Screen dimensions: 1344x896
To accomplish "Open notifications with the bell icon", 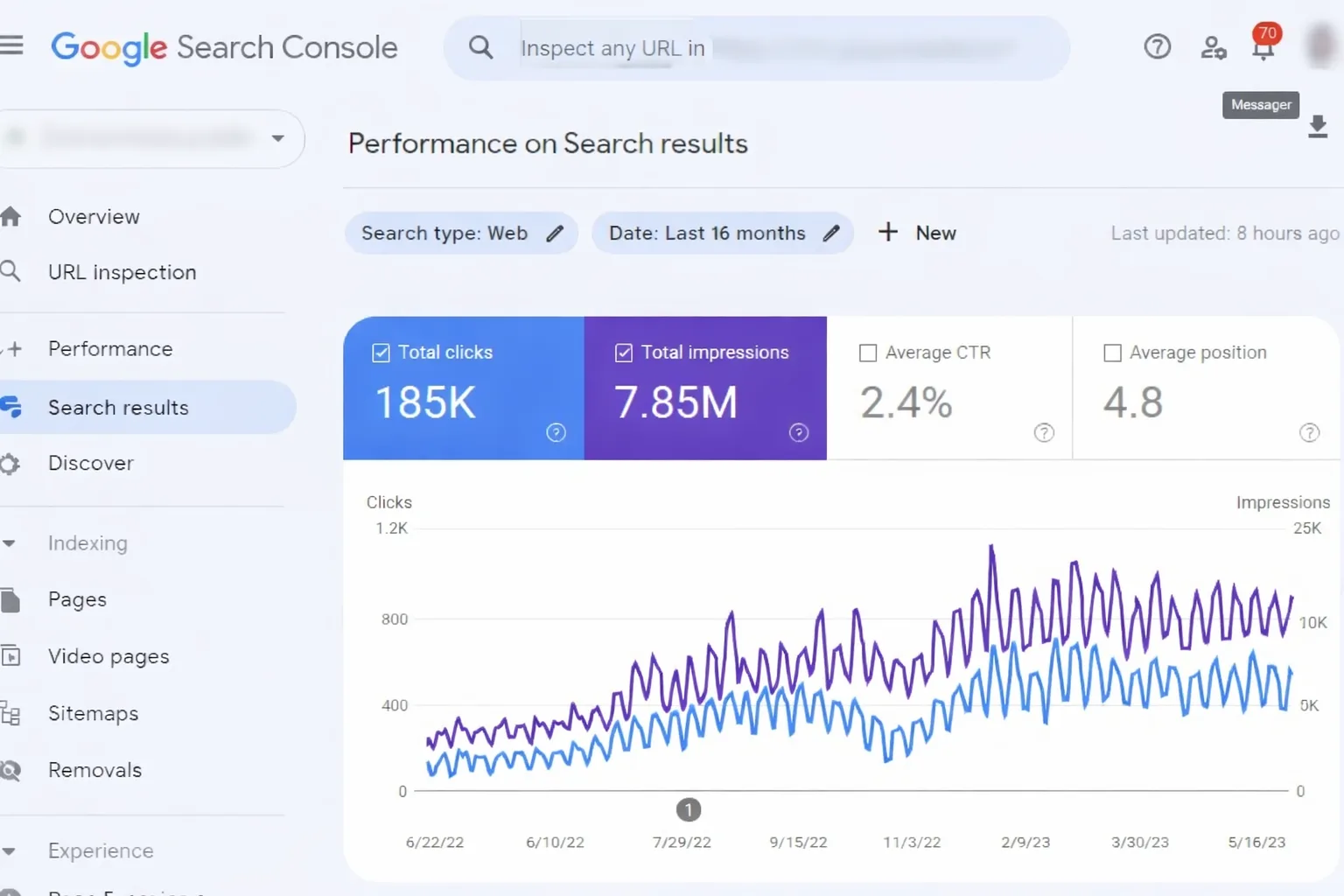I will 1263,48.
